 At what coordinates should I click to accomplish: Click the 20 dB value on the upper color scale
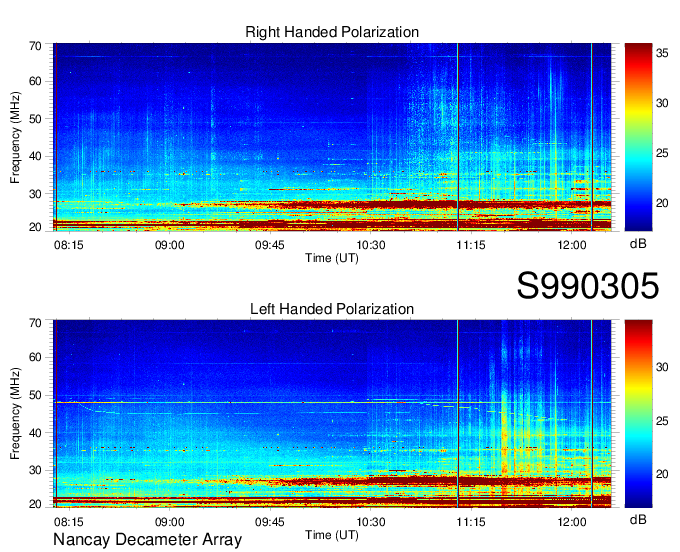(x=662, y=203)
